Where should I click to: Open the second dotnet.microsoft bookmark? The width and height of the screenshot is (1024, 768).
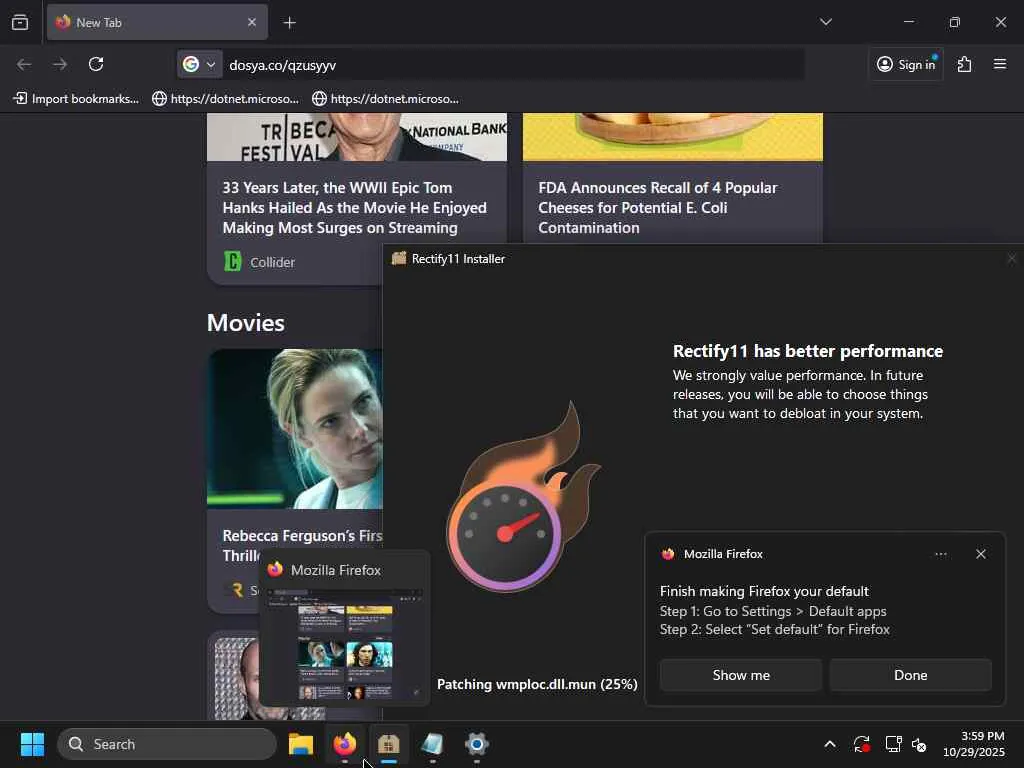tap(385, 99)
